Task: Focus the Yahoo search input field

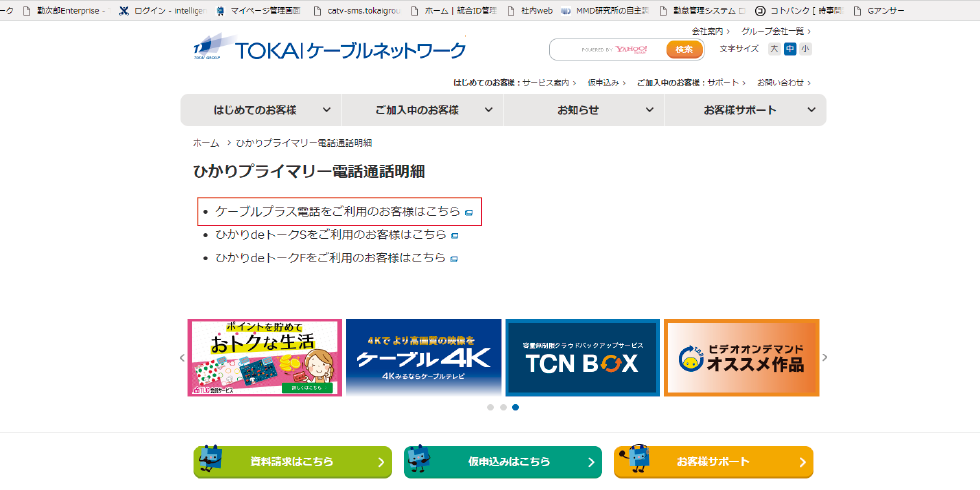Action: point(608,49)
